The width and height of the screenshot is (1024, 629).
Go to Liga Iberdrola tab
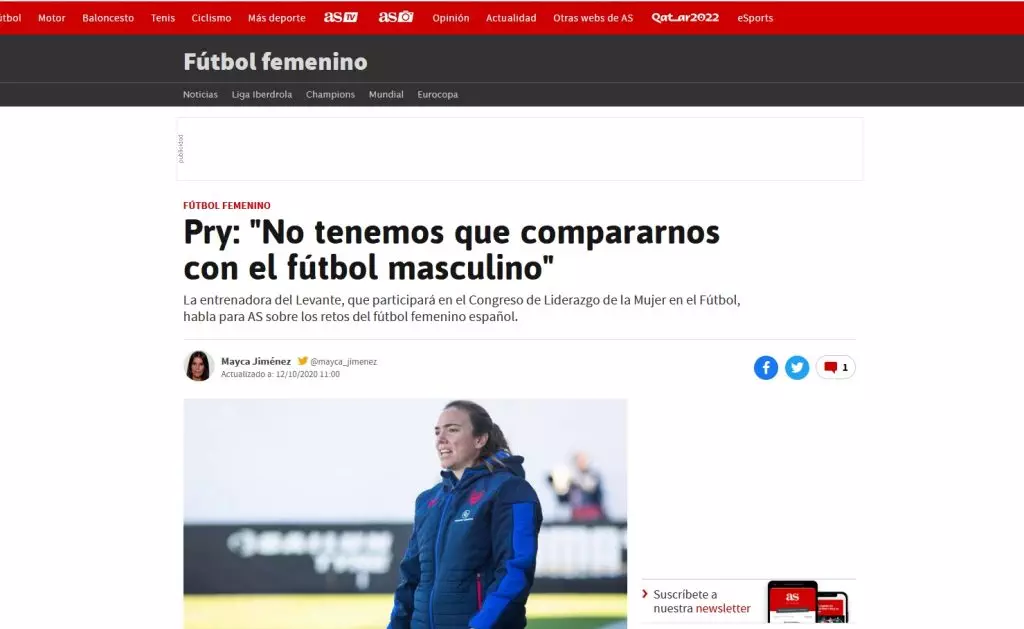[262, 95]
